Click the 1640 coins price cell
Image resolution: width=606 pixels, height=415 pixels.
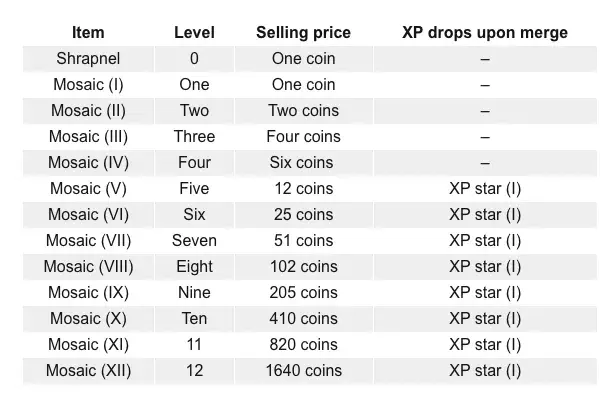point(303,370)
